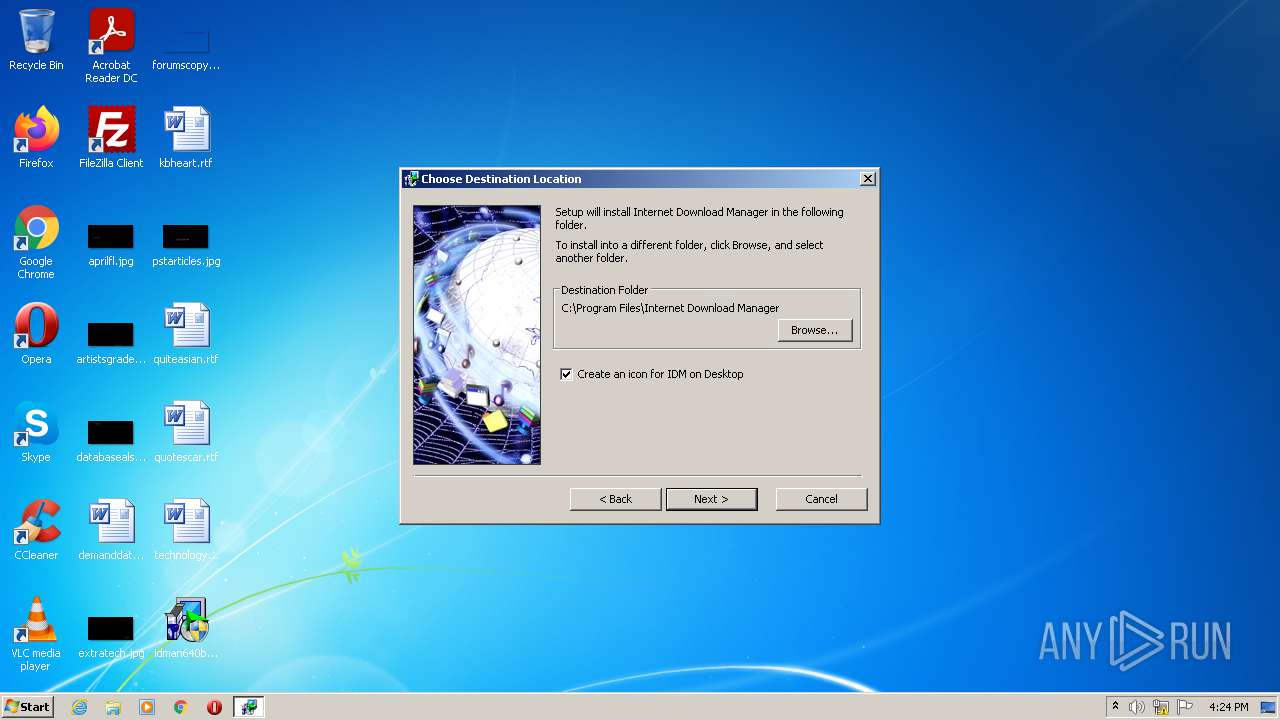Open Windows Explorer folder on taskbar
The height and width of the screenshot is (720, 1280).
(x=113, y=707)
